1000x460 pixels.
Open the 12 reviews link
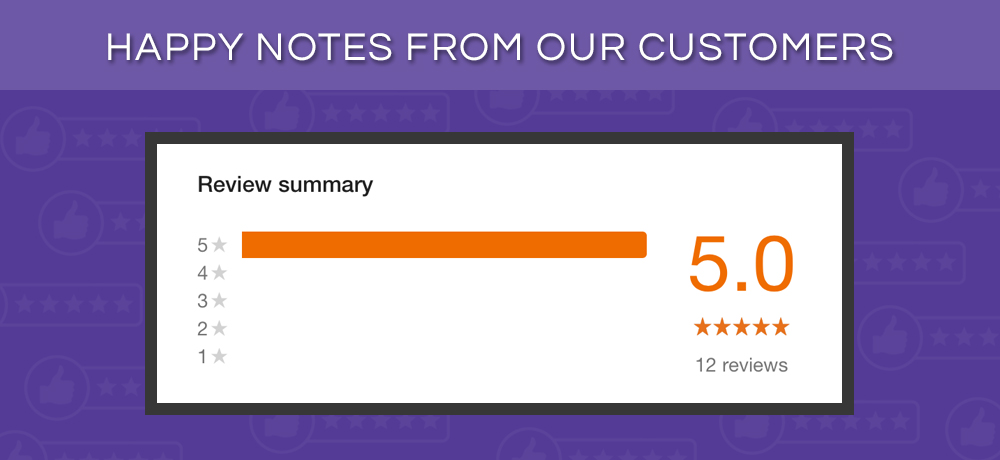click(742, 366)
